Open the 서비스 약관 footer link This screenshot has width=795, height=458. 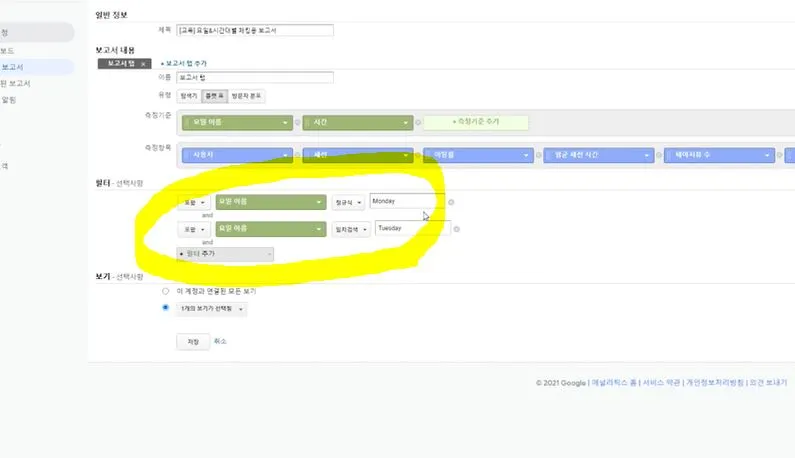point(661,382)
